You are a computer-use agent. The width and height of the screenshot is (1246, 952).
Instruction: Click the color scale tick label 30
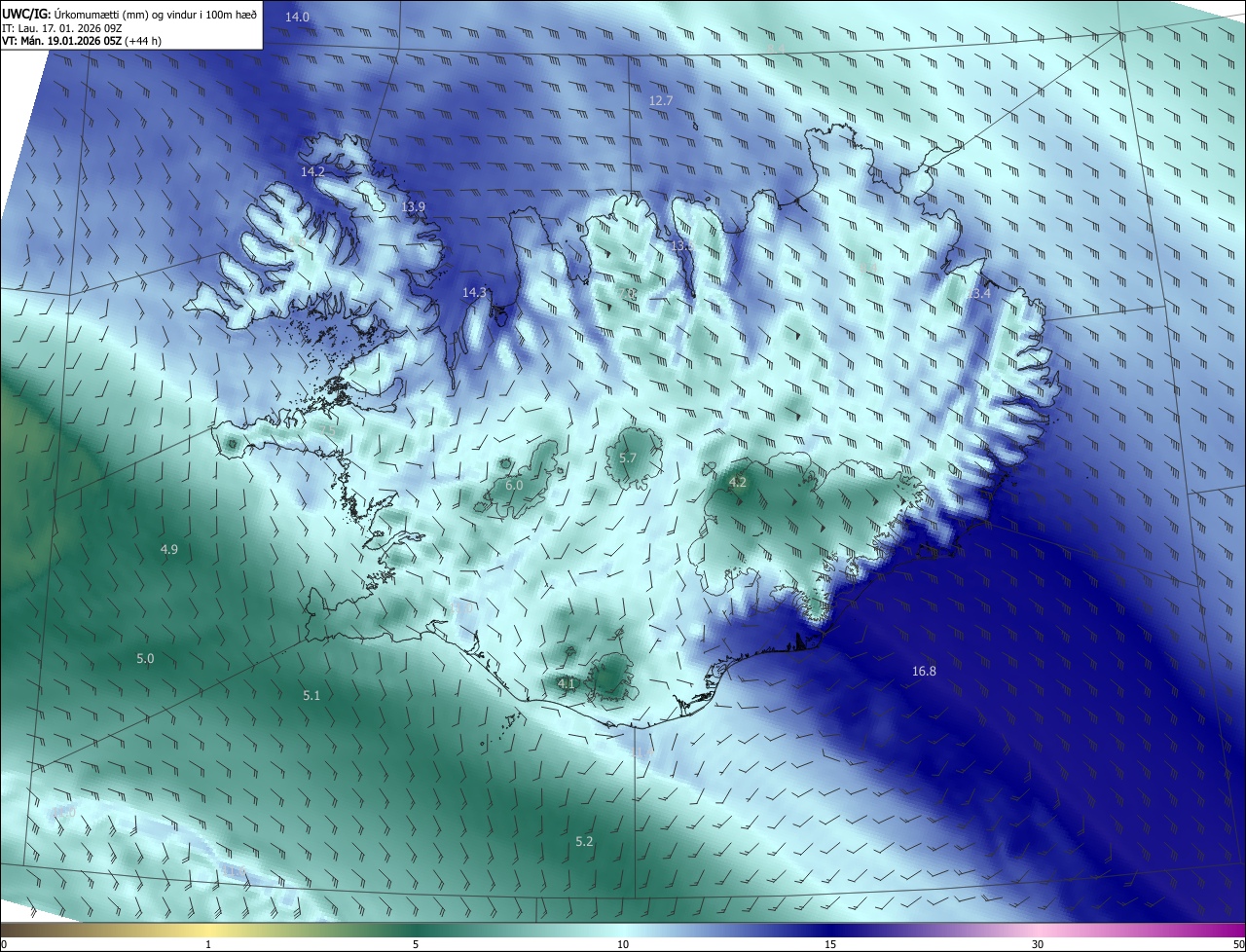[x=1038, y=945]
